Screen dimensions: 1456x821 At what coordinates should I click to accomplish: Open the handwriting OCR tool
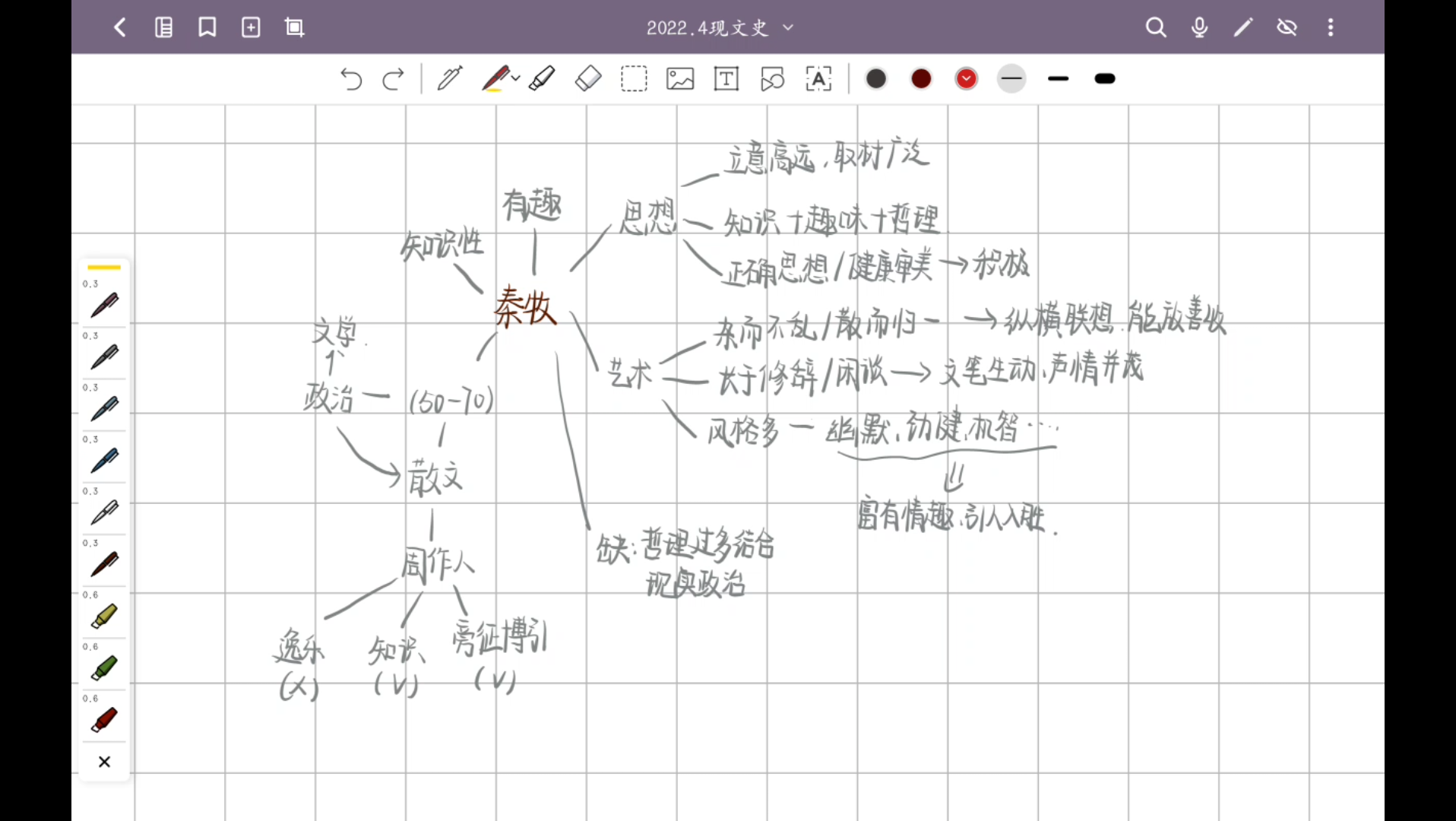tap(818, 79)
